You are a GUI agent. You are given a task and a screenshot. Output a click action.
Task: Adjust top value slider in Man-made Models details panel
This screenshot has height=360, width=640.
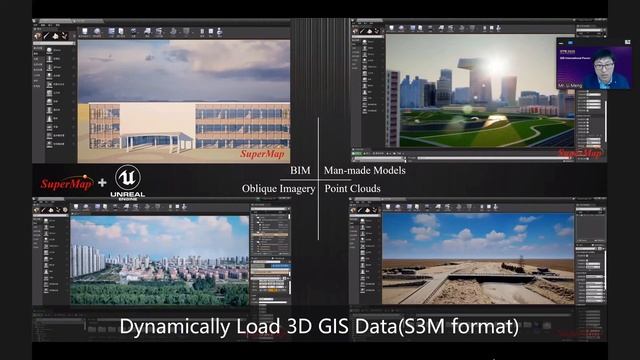593,95
